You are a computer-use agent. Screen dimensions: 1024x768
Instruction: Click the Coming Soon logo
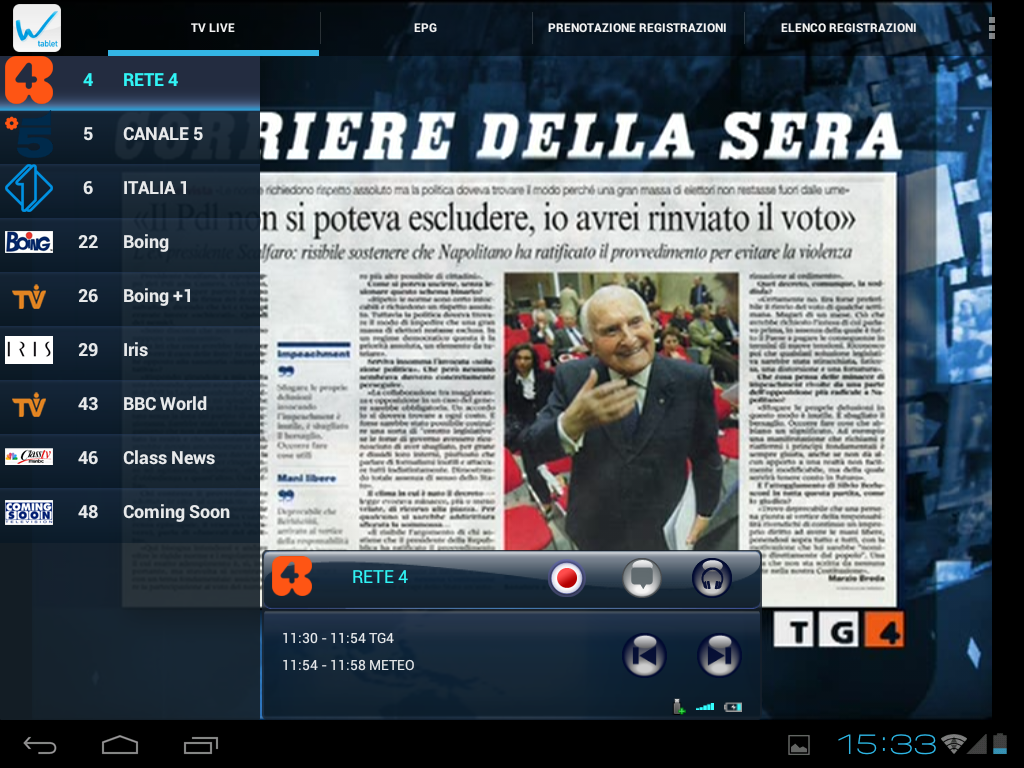[x=29, y=513]
